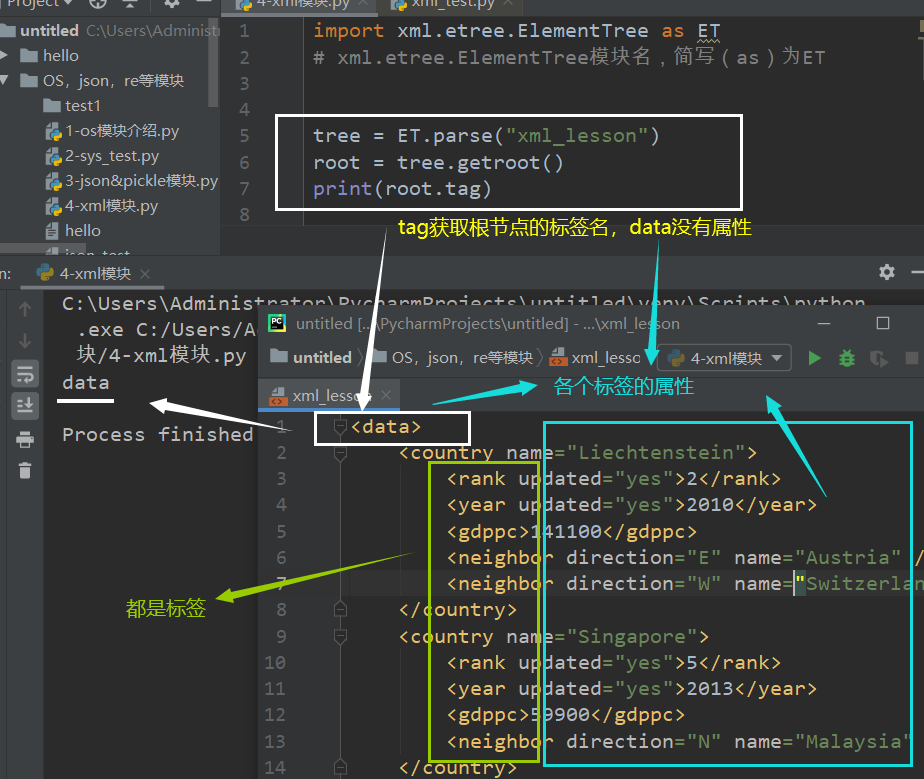The image size is (924, 779).
Task: Click scroll-from-source target icon
Action: pyautogui.click(x=98, y=4)
